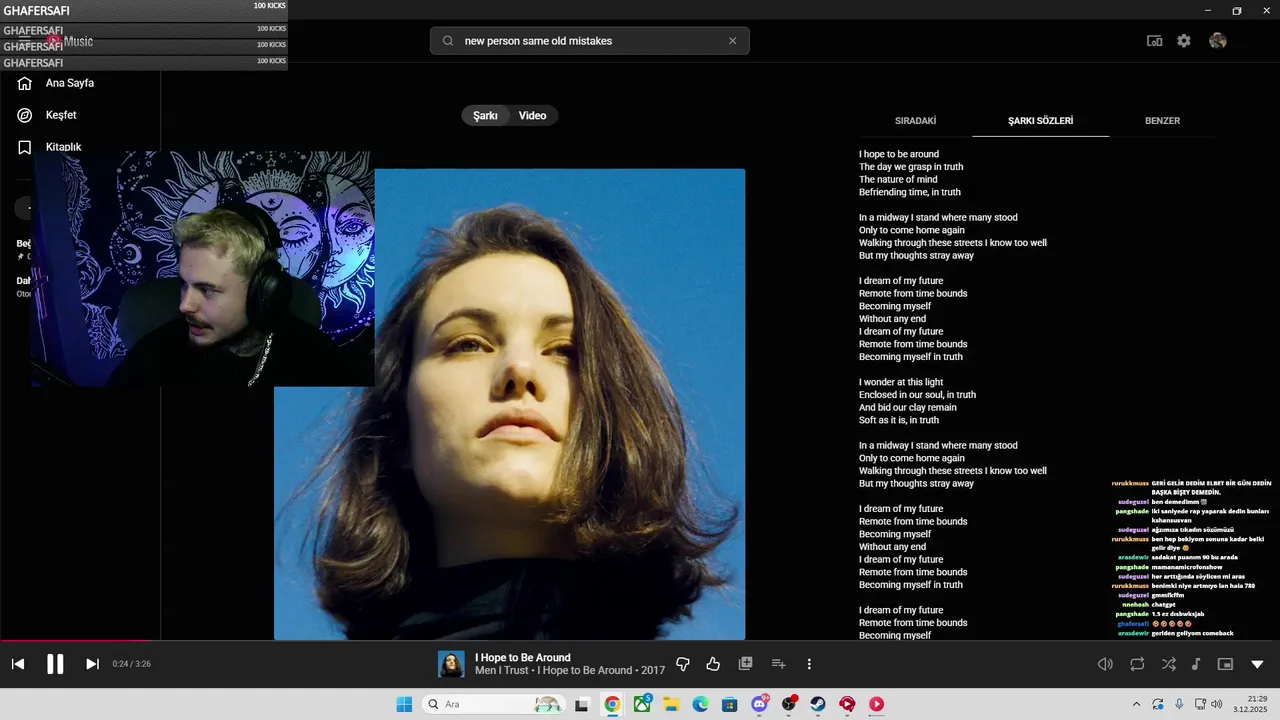
Task: Open the miniplayer picture-in-picture
Action: coord(1225,664)
